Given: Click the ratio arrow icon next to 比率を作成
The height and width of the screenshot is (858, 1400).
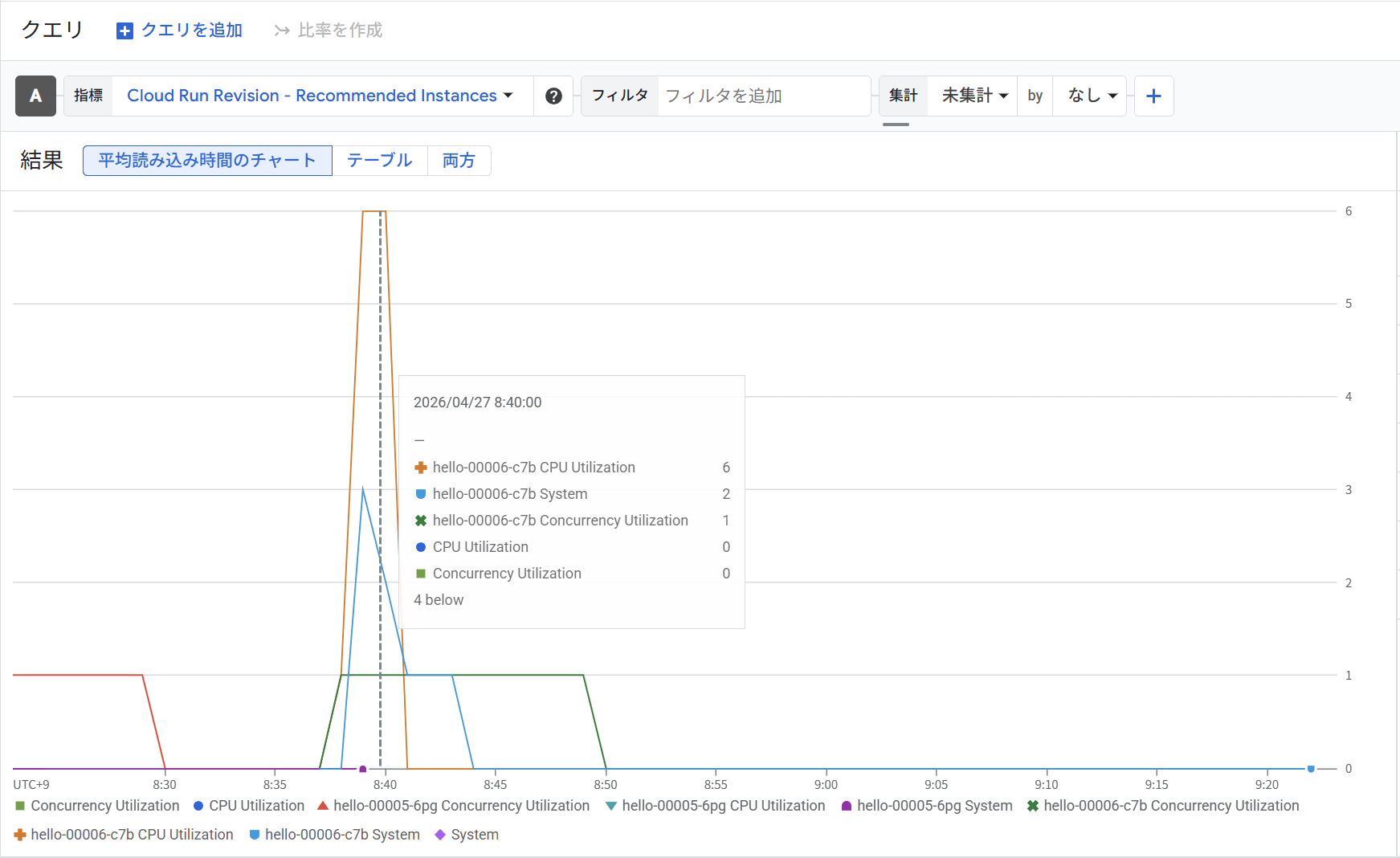Looking at the screenshot, I should click(281, 31).
